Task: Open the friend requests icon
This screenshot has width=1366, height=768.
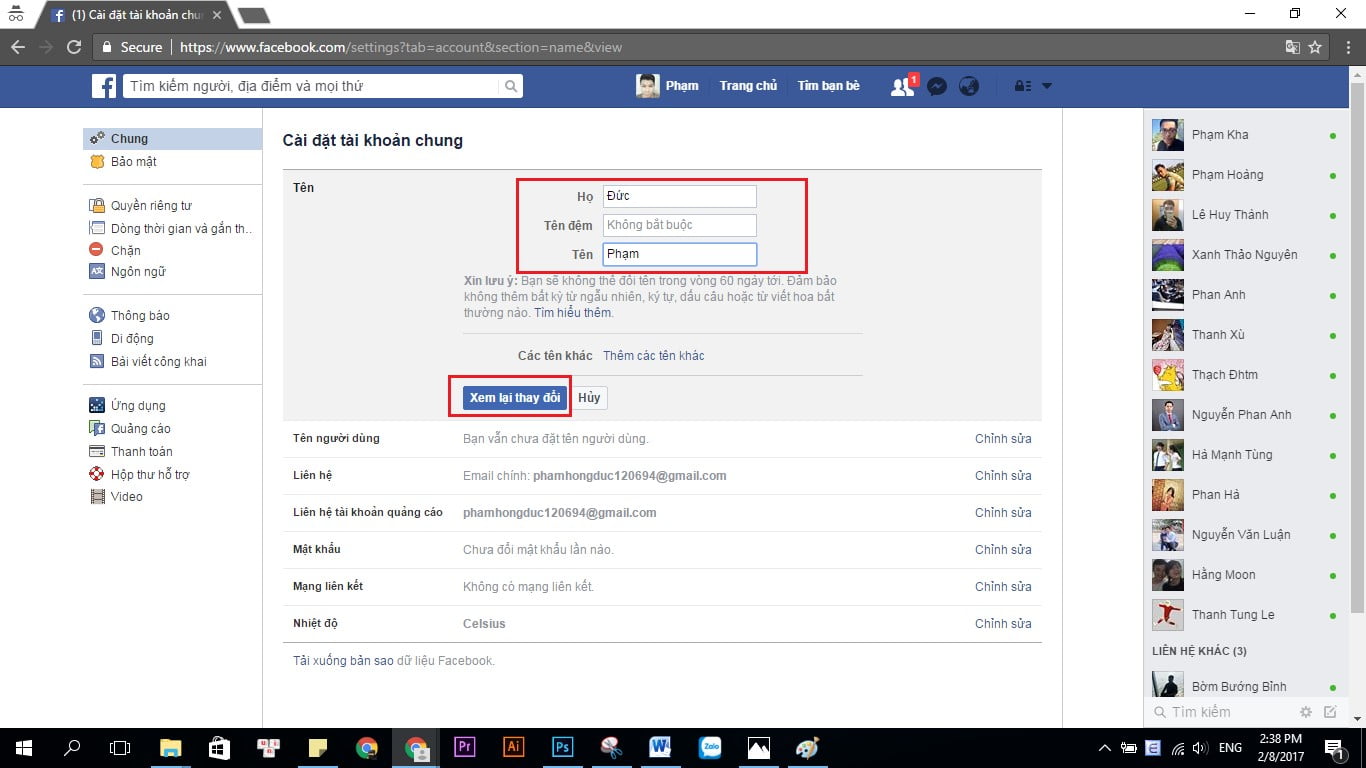Action: (x=902, y=87)
